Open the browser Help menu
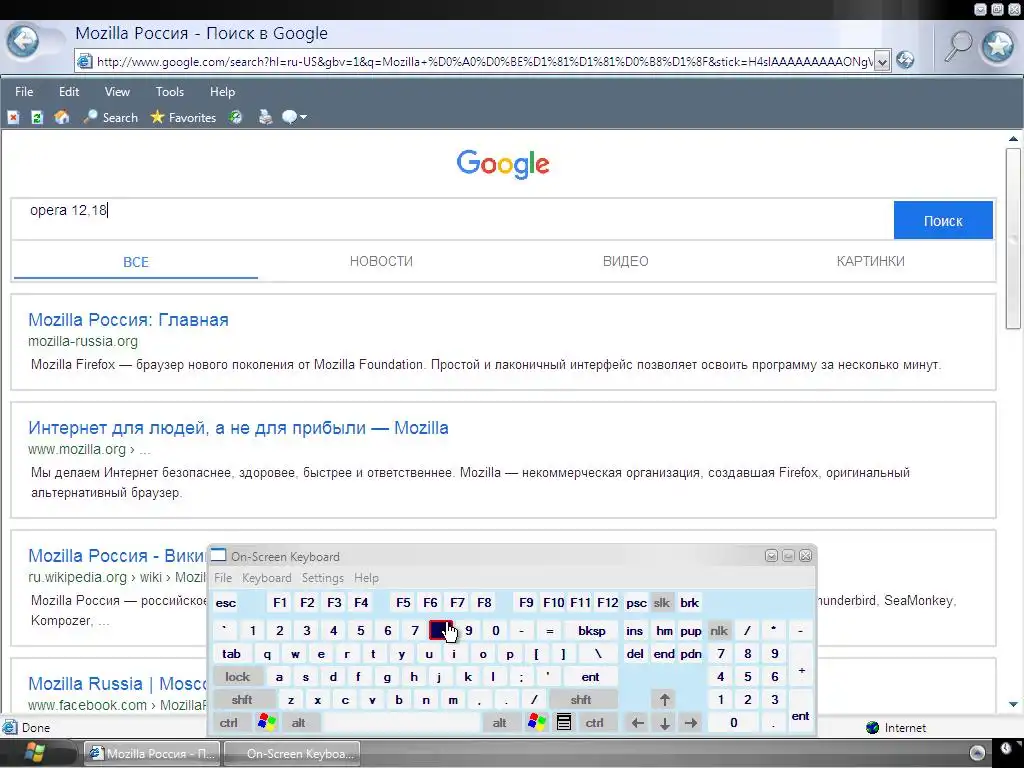The height and width of the screenshot is (768, 1024). click(x=222, y=92)
